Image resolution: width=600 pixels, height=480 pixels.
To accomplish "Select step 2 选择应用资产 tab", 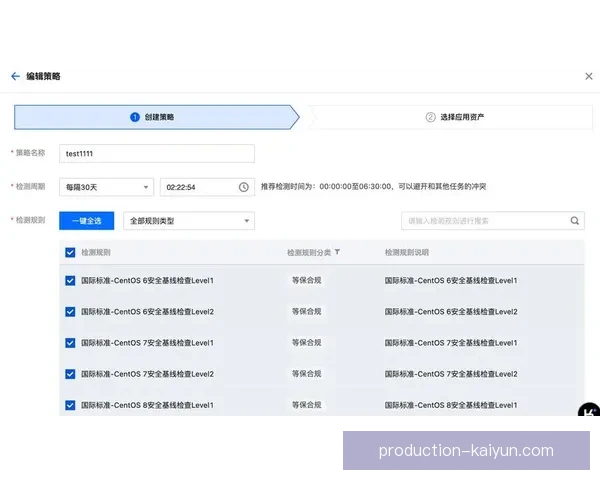I will pyautogui.click(x=450, y=117).
